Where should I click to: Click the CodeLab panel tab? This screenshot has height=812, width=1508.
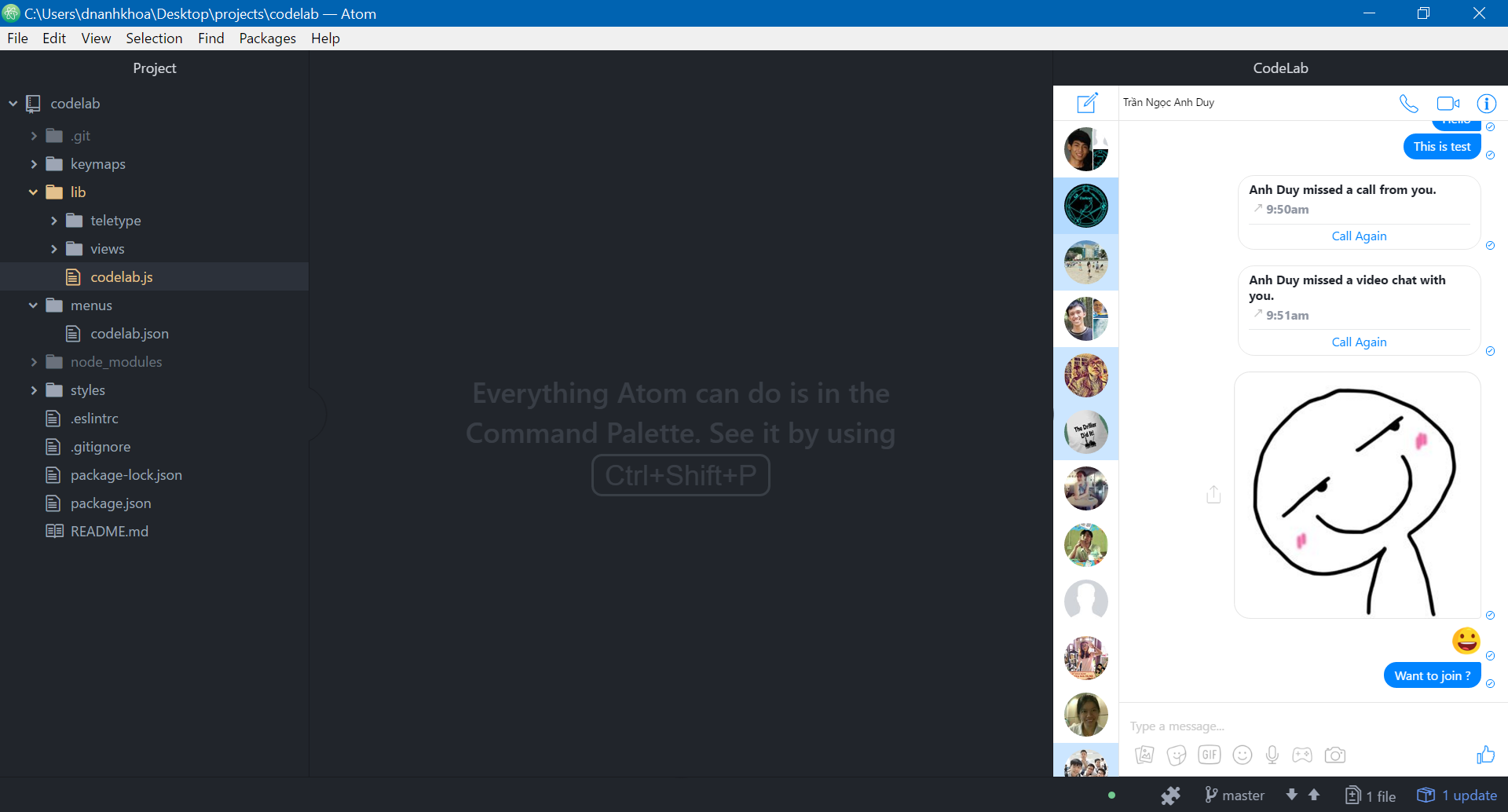pos(1280,68)
